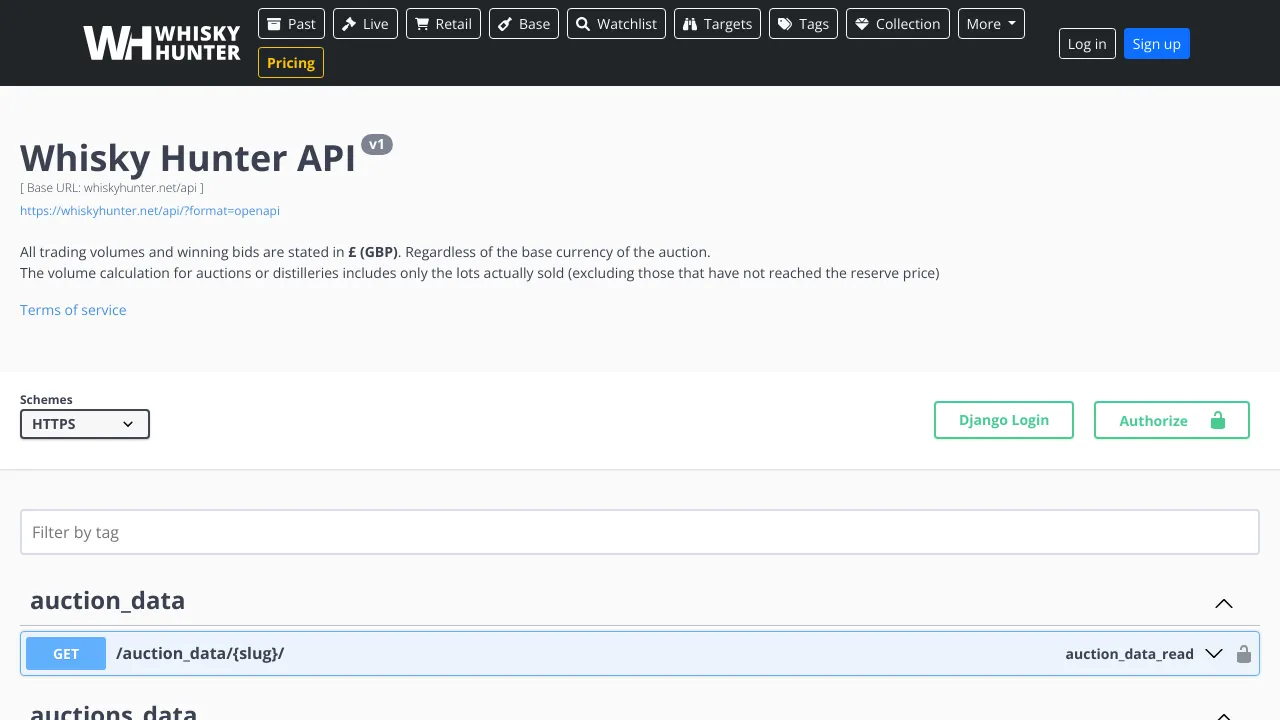Image resolution: width=1280 pixels, height=720 pixels.
Task: Click the Whisky Hunter logo
Action: tap(162, 43)
